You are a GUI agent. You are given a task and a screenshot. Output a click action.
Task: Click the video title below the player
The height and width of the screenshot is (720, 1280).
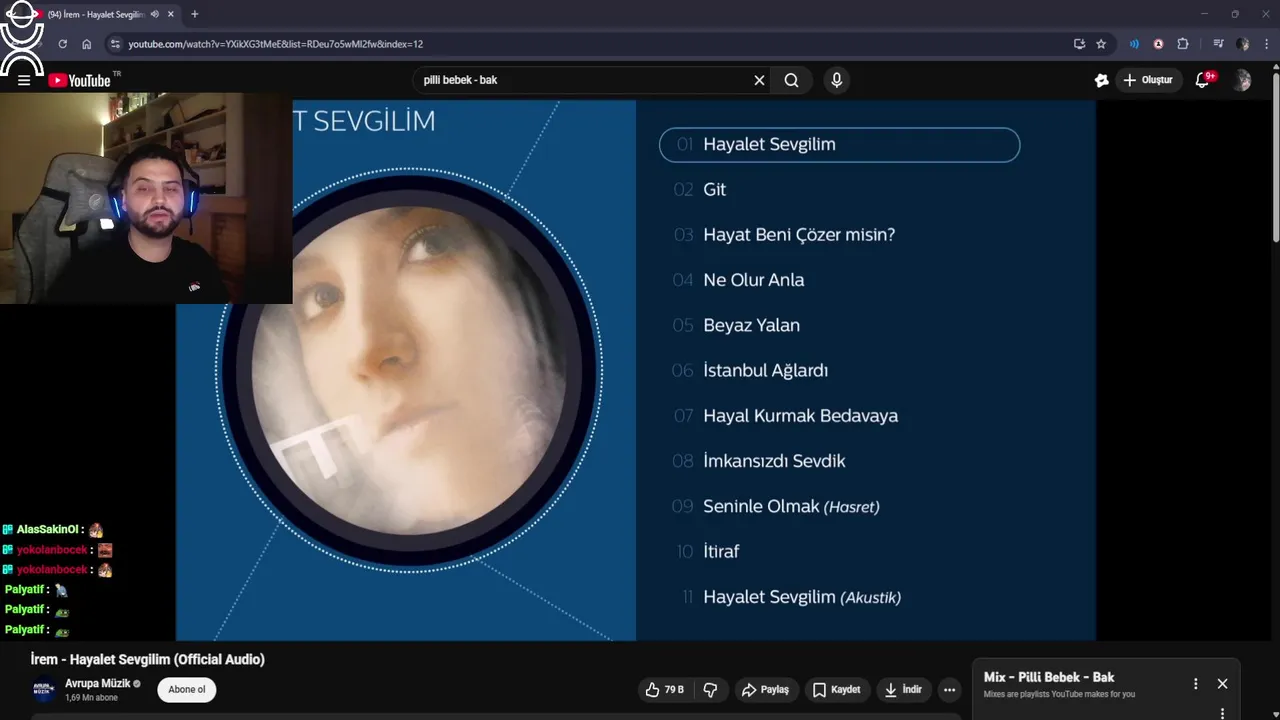pyautogui.click(x=148, y=659)
